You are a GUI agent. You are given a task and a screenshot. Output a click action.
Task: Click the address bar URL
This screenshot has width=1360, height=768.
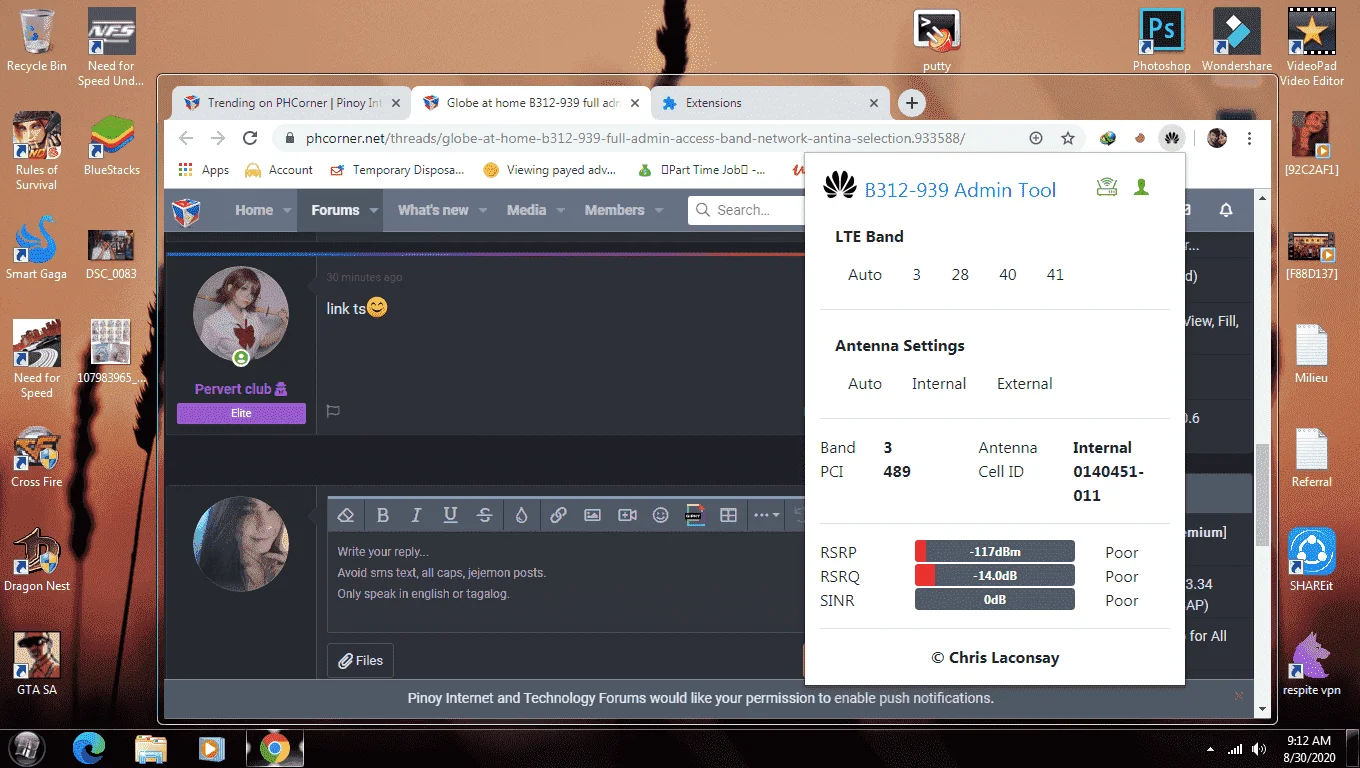635,138
